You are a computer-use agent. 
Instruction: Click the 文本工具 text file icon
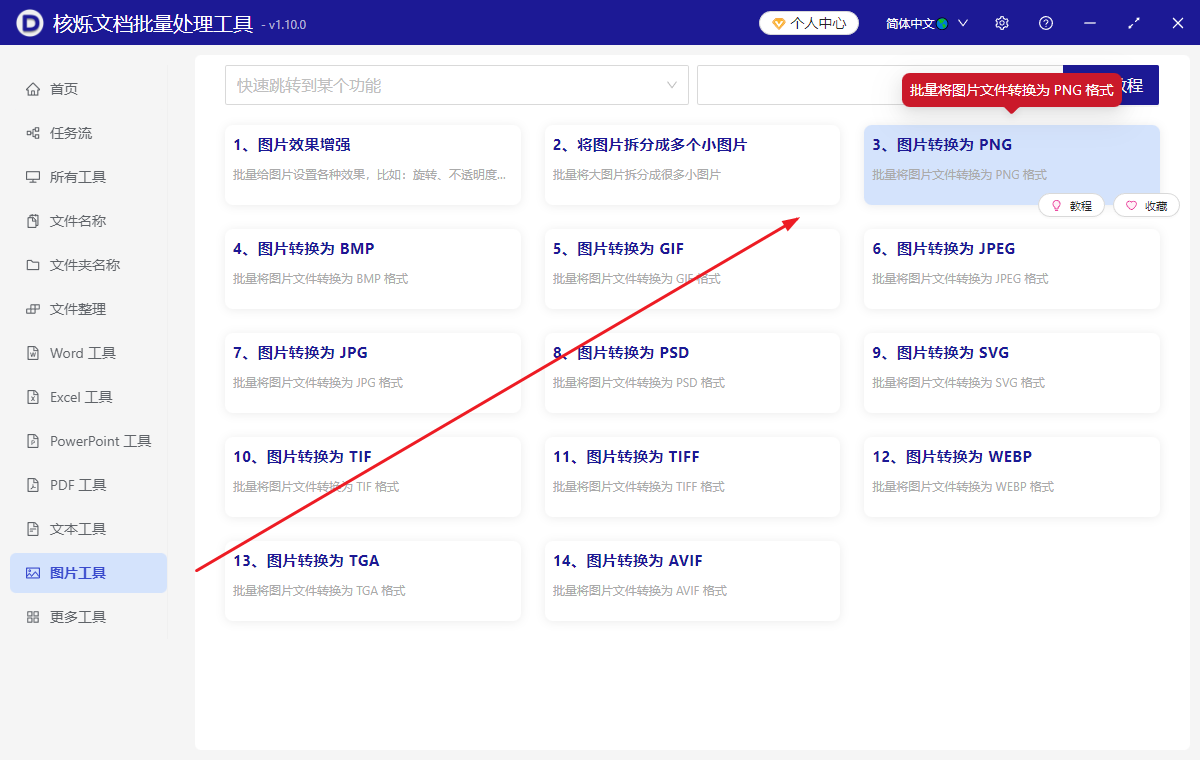click(33, 529)
